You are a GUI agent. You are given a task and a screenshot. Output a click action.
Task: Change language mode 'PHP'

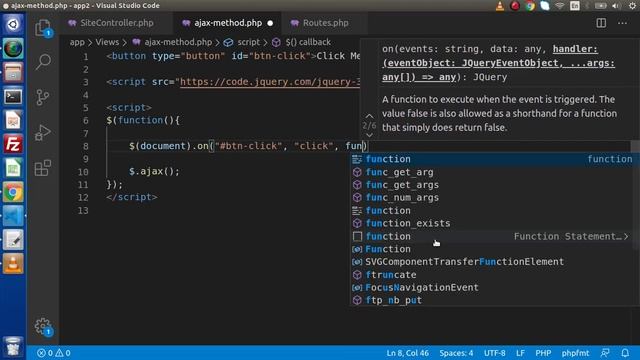click(543, 353)
